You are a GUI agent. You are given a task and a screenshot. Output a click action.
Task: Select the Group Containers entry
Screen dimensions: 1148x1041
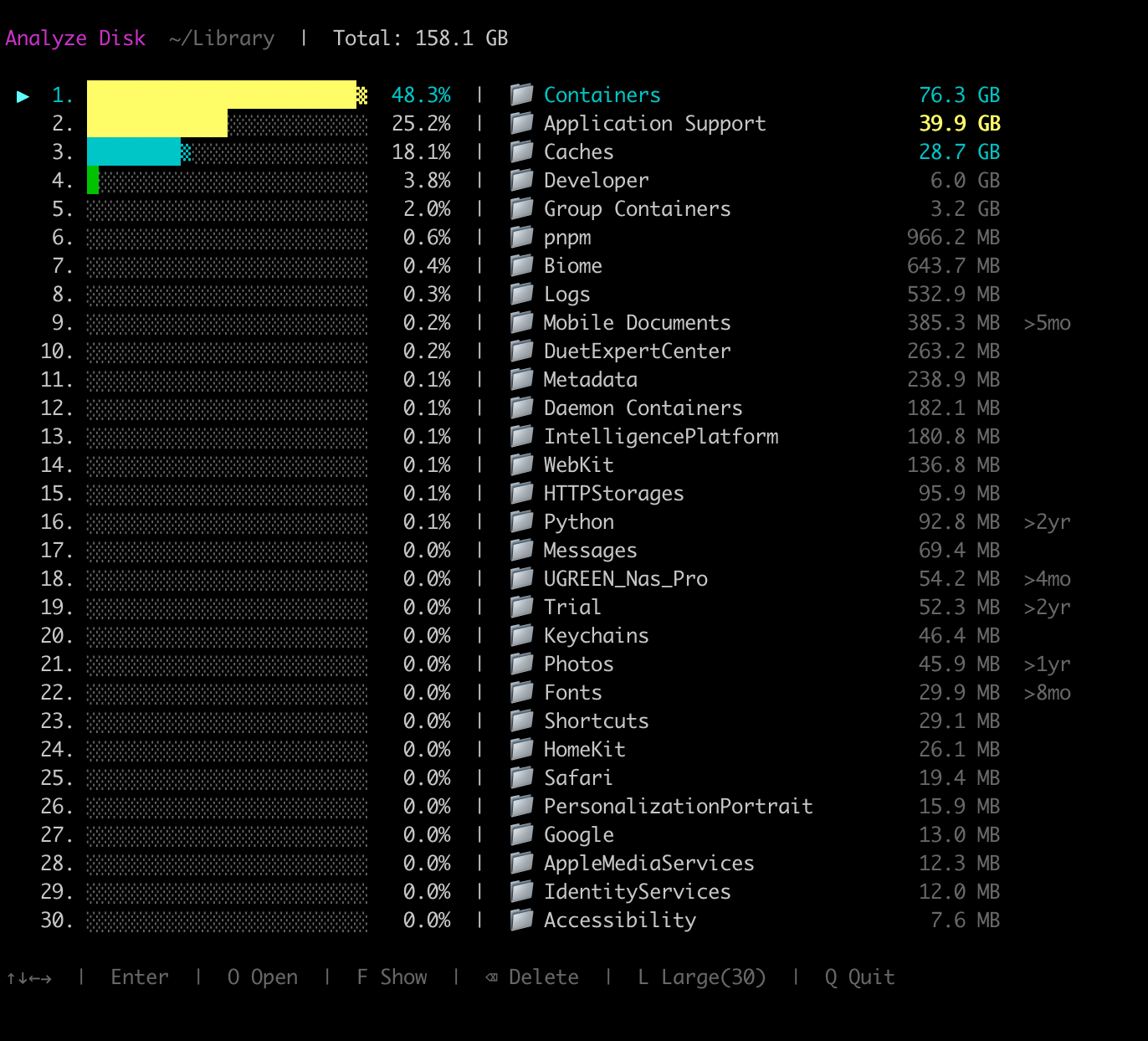tap(637, 209)
